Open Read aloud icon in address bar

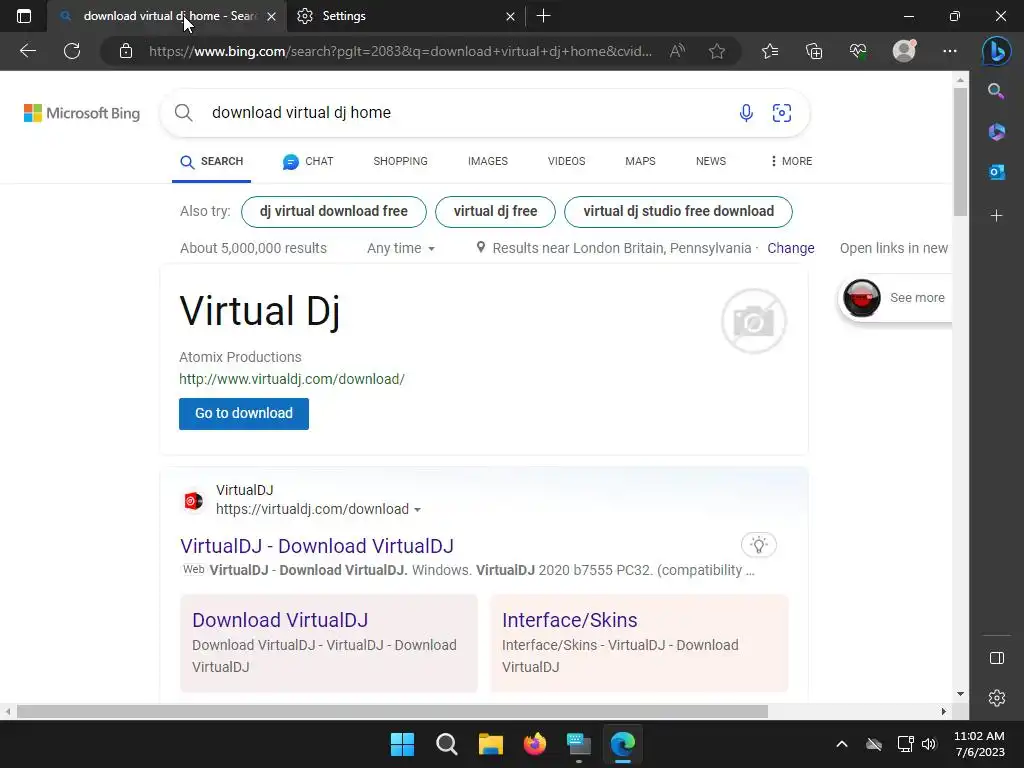[677, 51]
